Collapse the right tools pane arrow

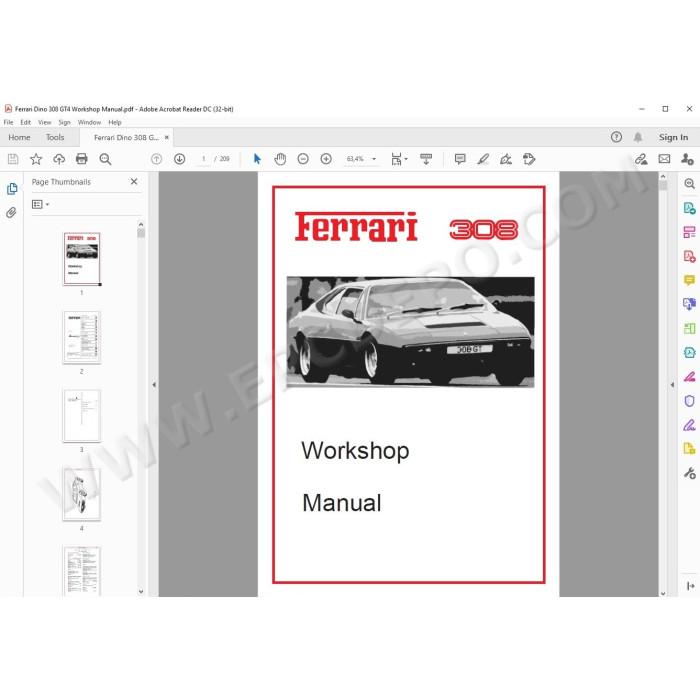point(672,384)
